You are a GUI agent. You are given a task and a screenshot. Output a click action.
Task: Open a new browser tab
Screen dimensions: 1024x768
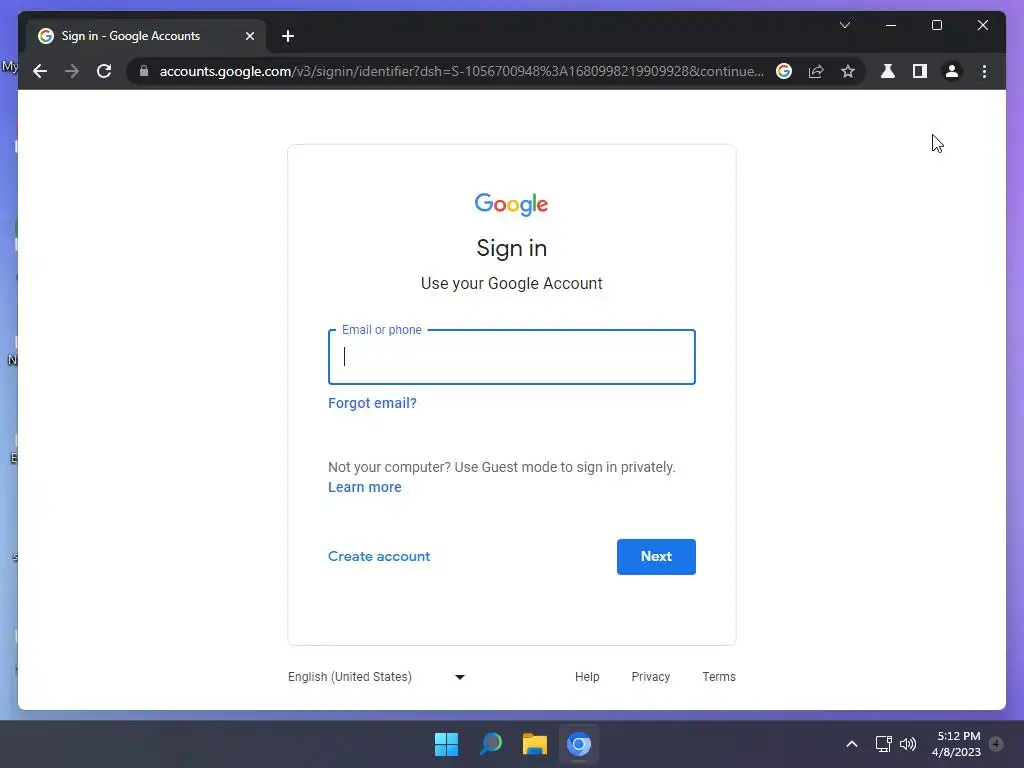pyautogui.click(x=288, y=36)
